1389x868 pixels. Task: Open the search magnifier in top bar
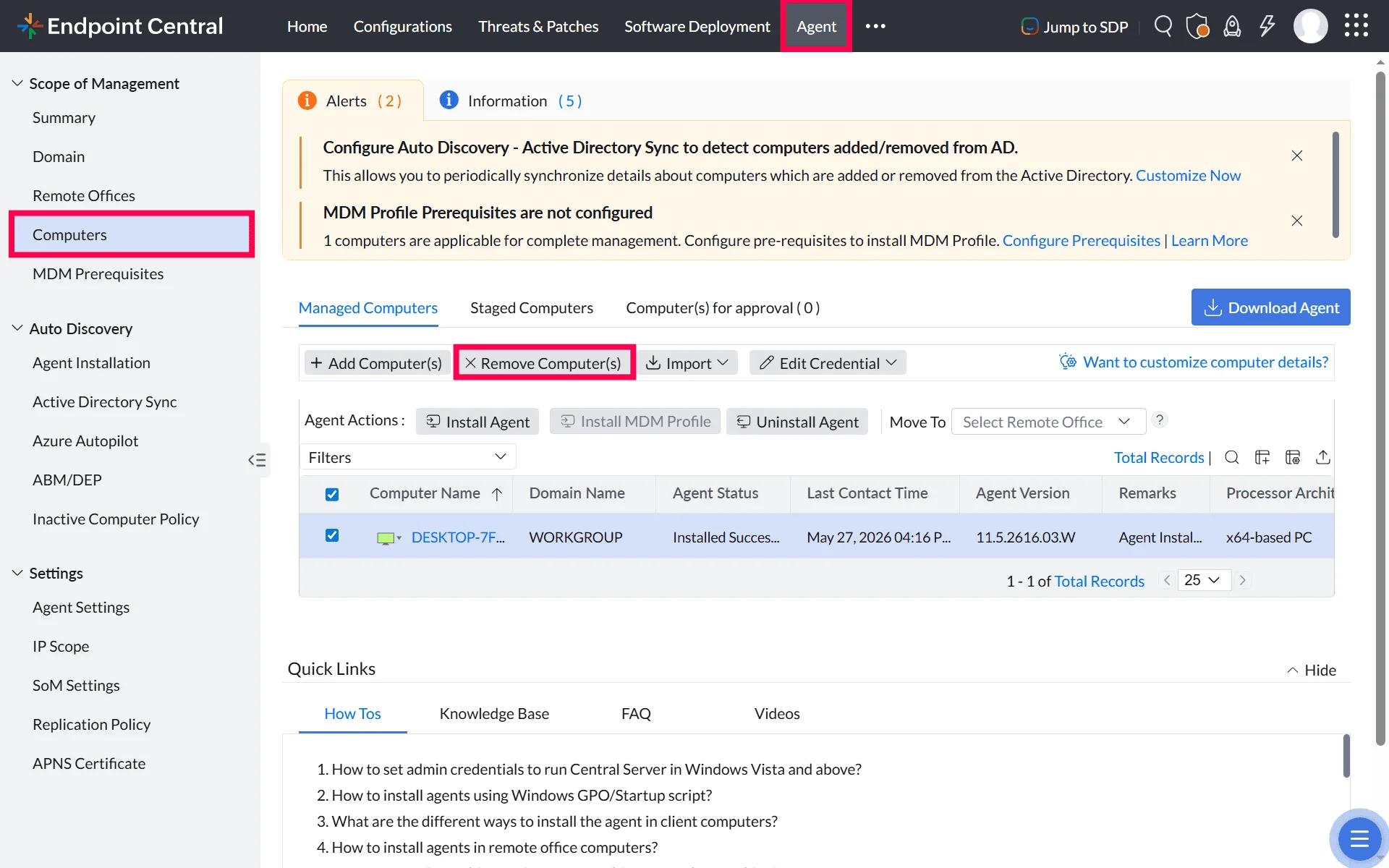1163,26
